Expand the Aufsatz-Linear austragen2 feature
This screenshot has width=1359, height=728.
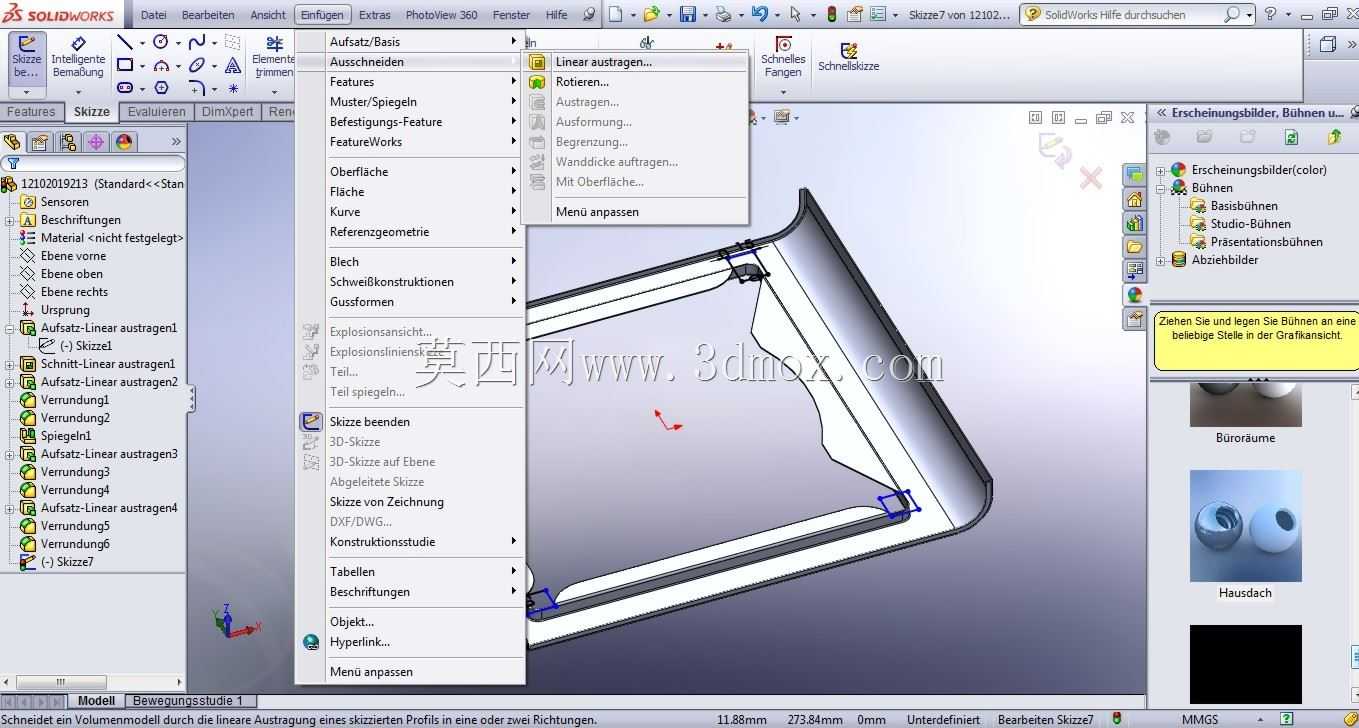(x=9, y=382)
